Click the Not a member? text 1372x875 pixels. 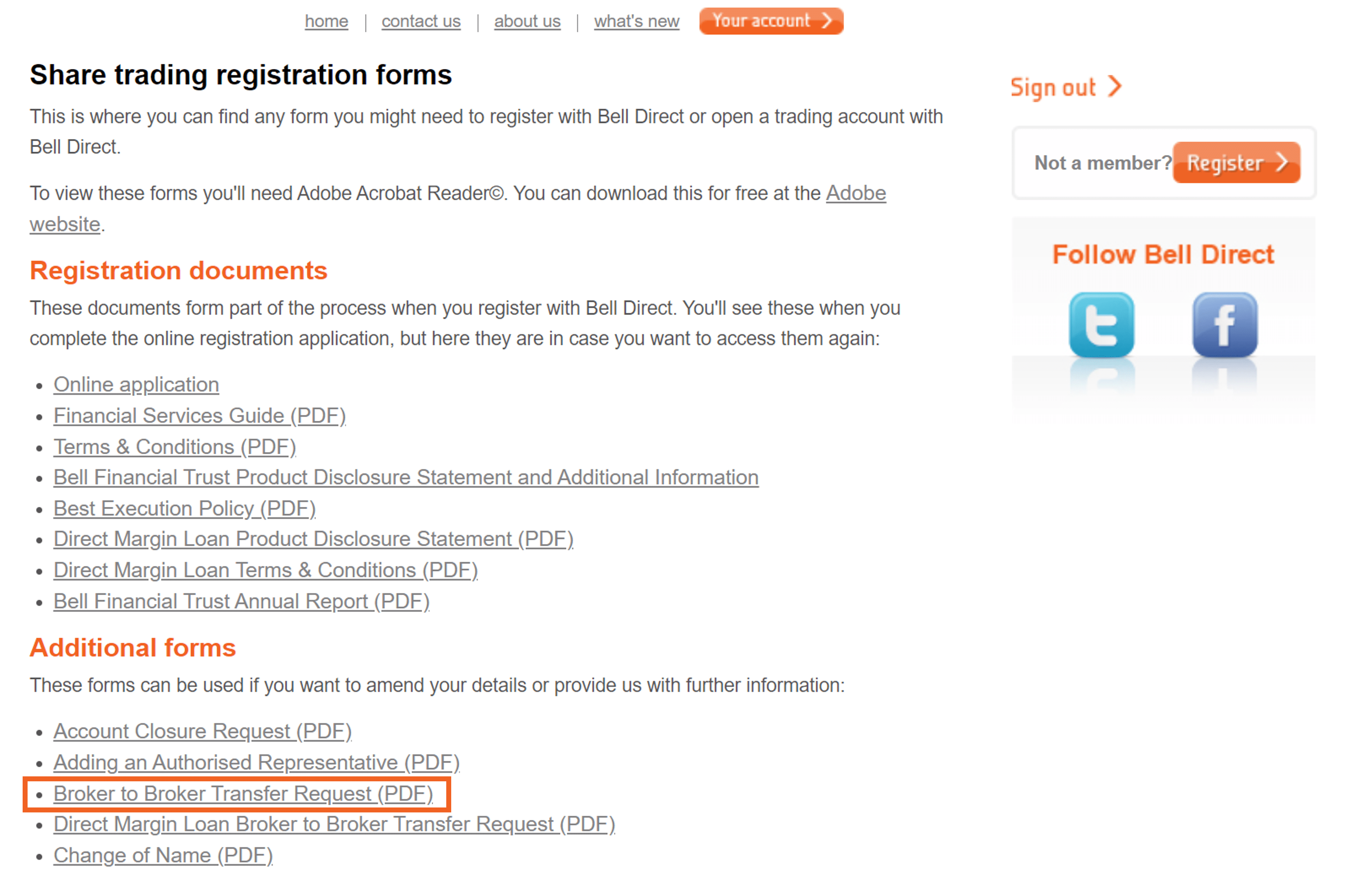point(1103,163)
